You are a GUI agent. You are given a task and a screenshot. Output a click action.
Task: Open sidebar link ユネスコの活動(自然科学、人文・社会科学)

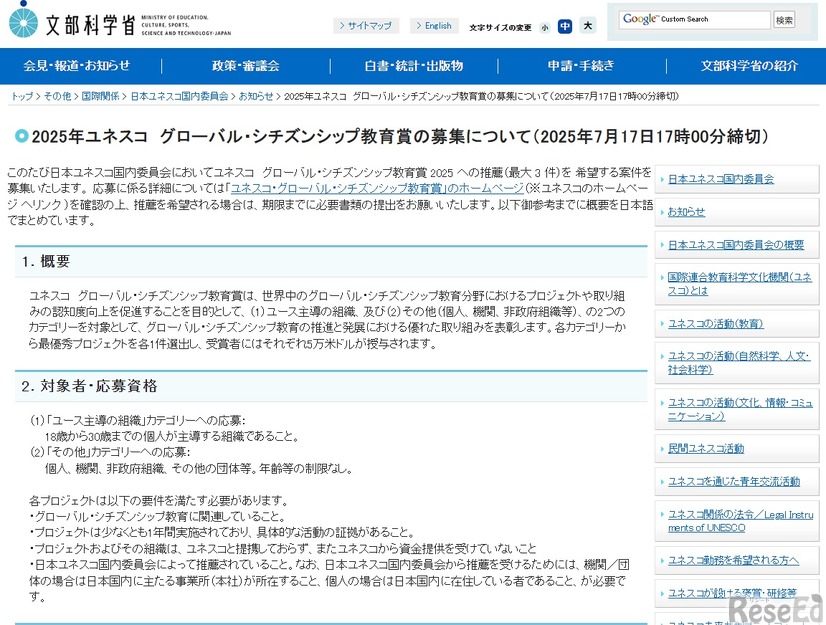pyautogui.click(x=739, y=363)
